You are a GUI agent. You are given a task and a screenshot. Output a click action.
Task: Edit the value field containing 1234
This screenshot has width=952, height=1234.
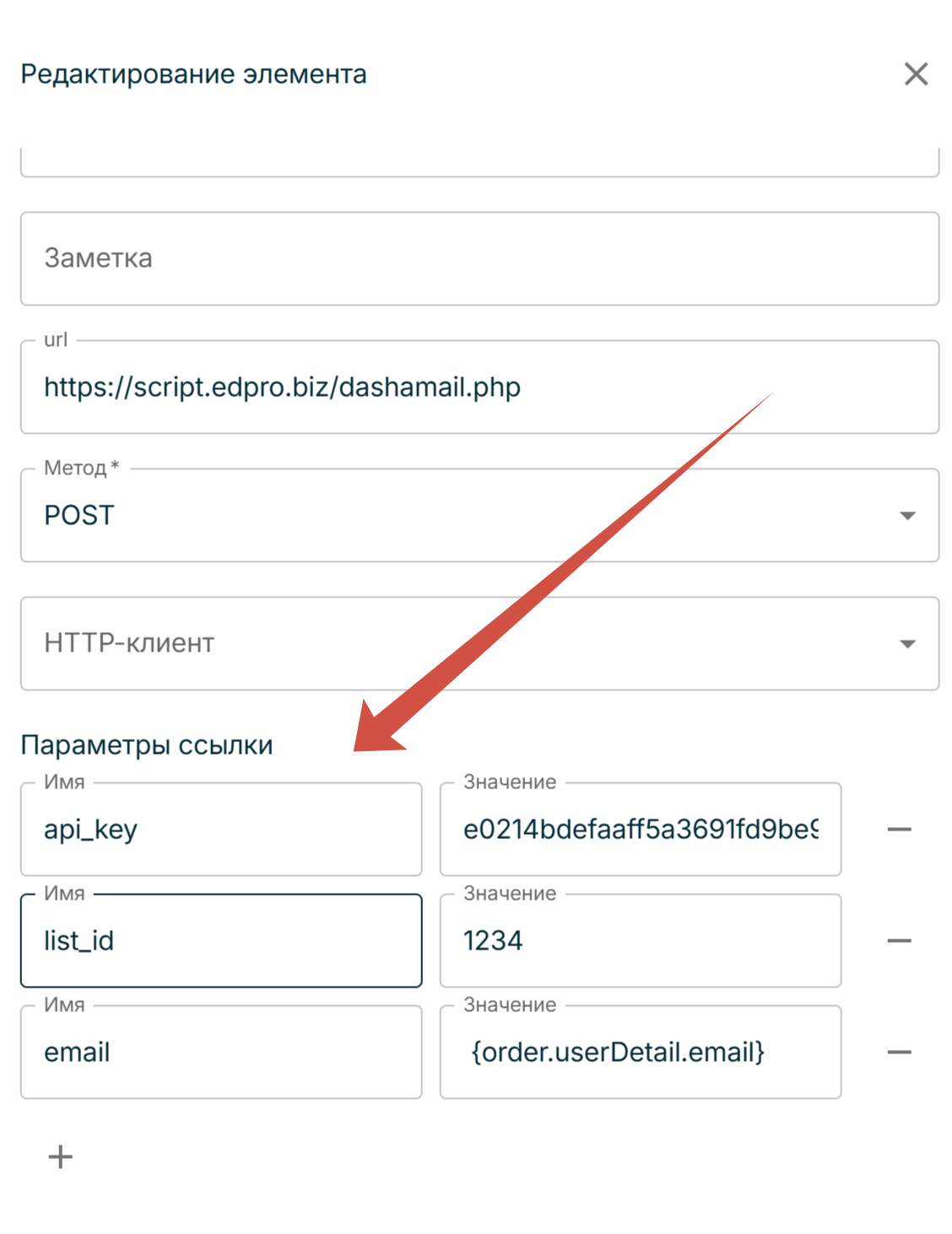pos(640,941)
